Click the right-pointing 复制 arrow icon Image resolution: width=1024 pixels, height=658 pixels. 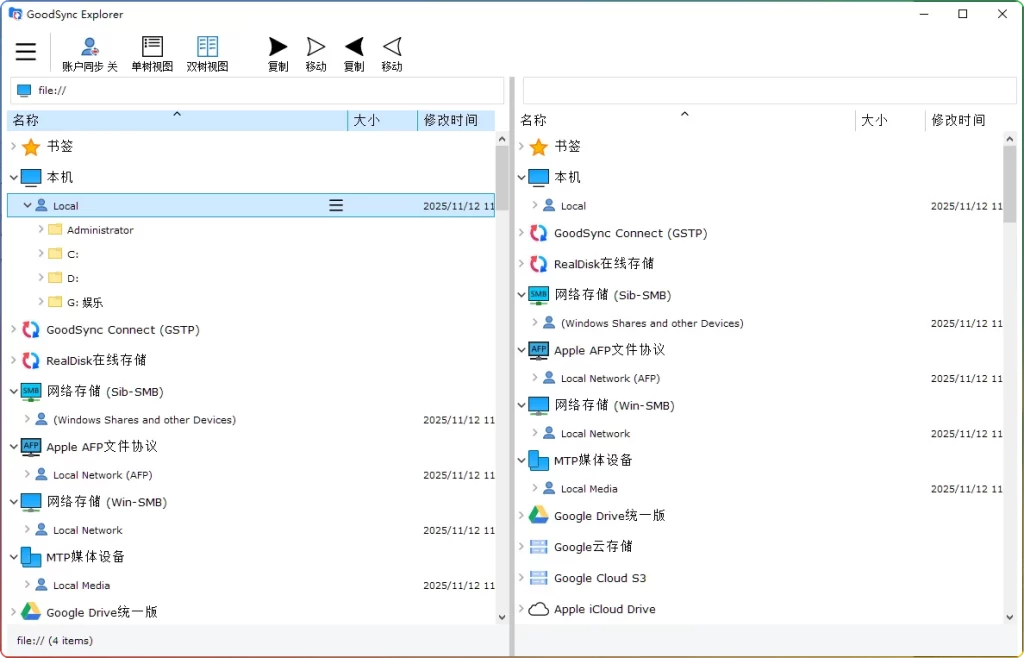(277, 45)
